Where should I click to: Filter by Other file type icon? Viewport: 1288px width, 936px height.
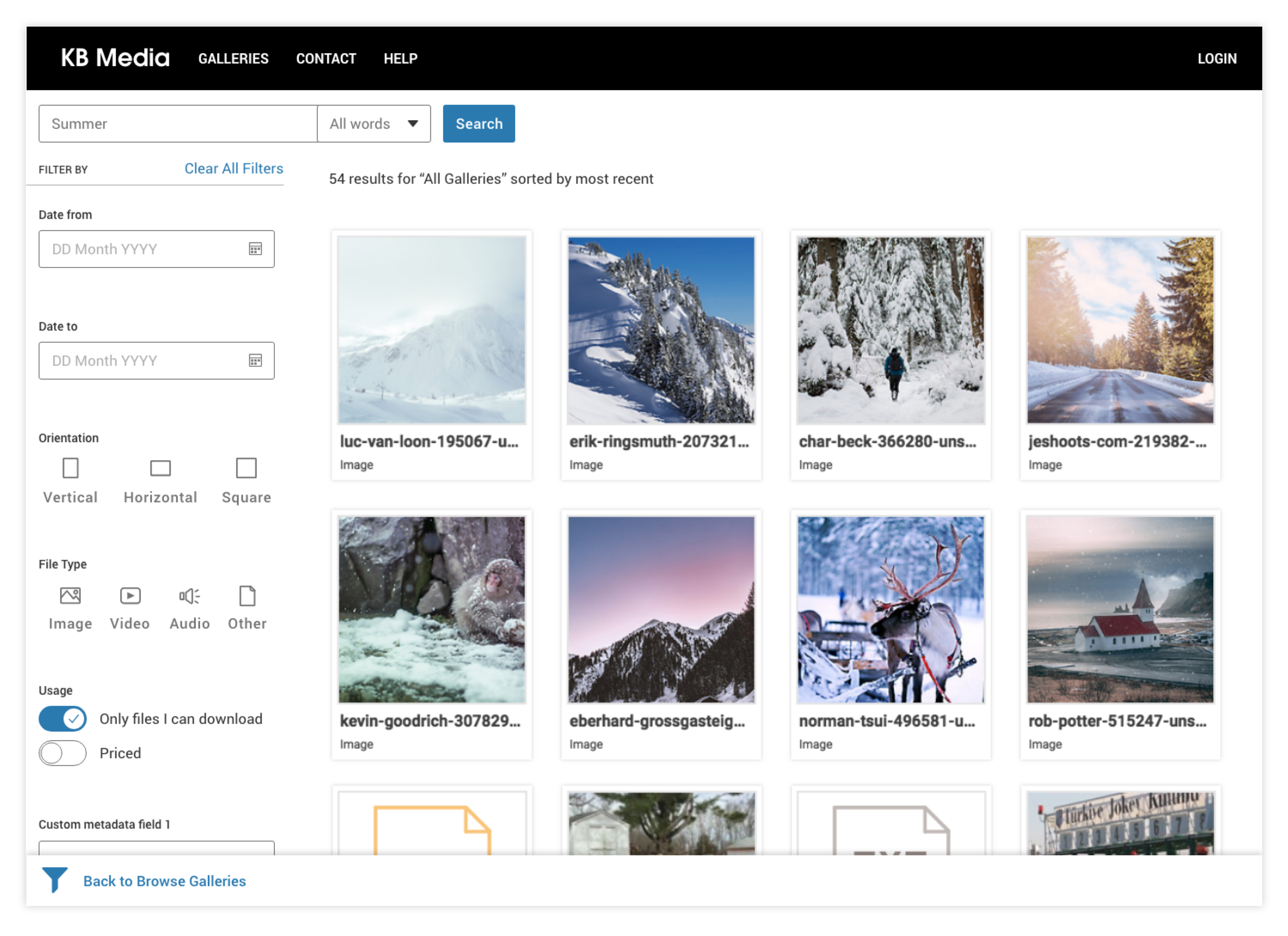tap(248, 596)
